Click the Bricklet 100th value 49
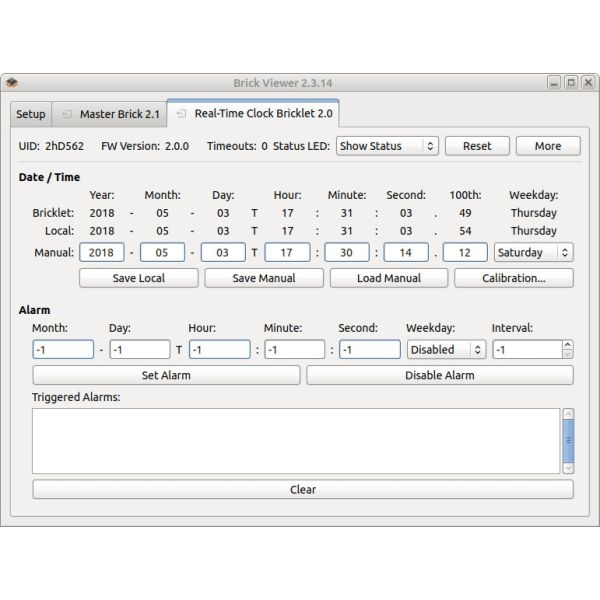The height and width of the screenshot is (600, 600). tap(465, 213)
